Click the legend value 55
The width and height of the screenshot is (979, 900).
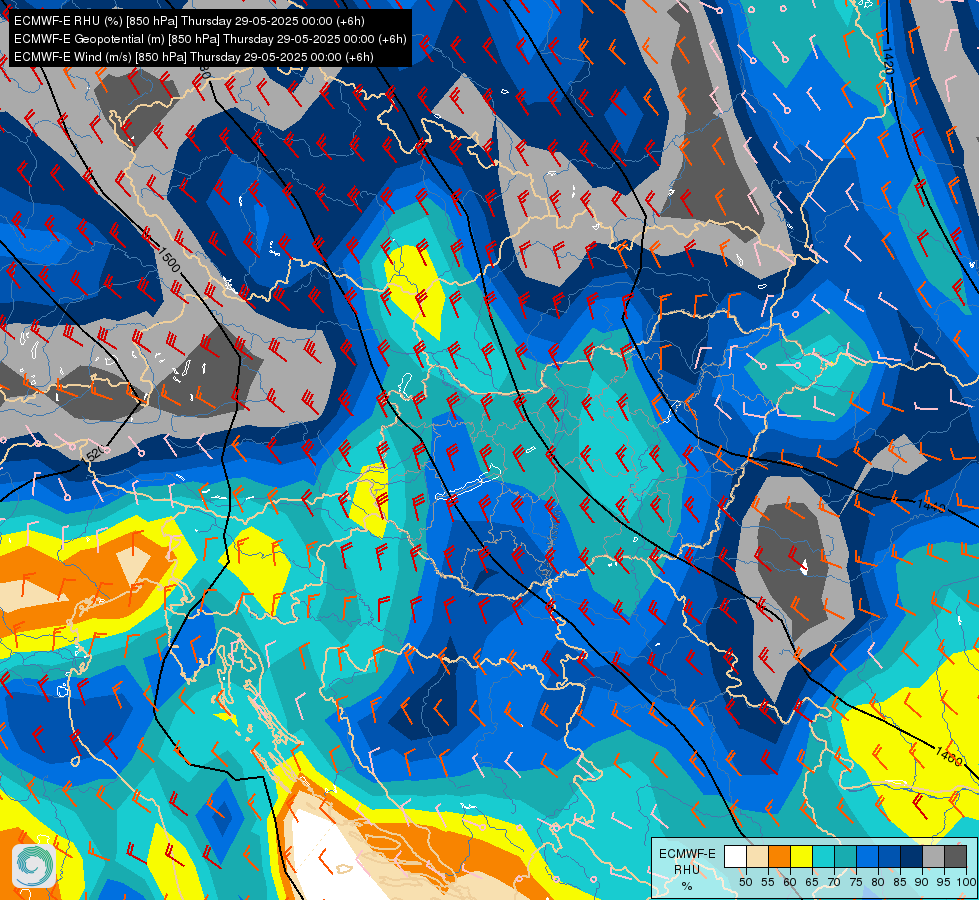[x=768, y=882]
